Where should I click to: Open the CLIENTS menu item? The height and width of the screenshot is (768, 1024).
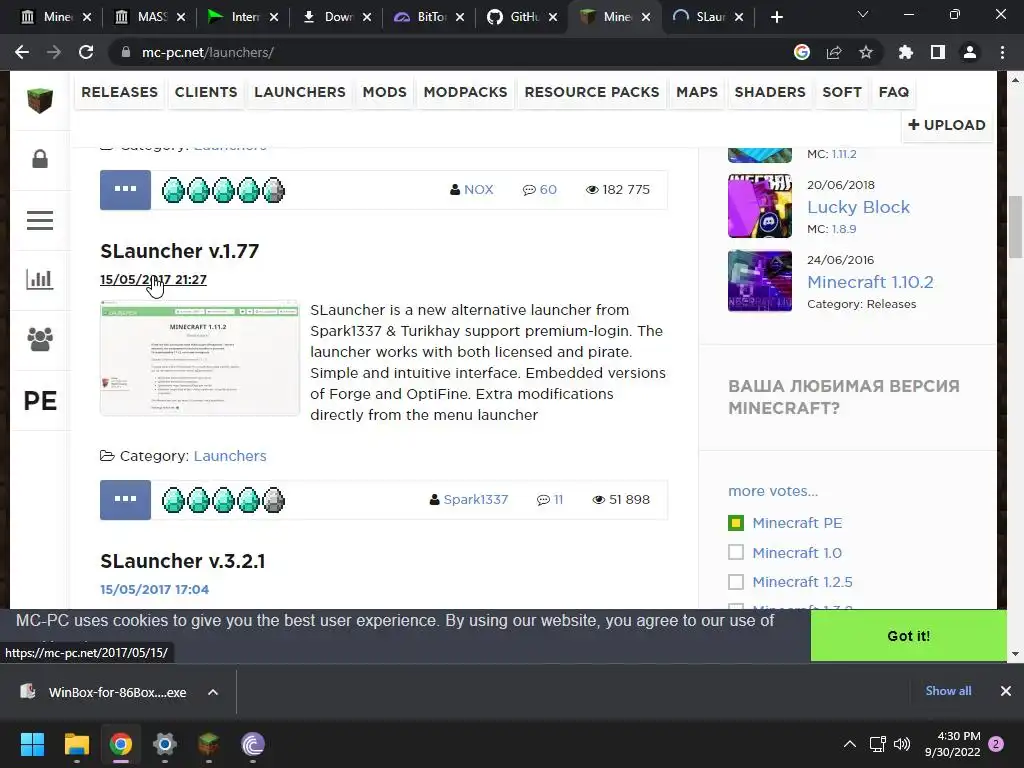tap(206, 92)
